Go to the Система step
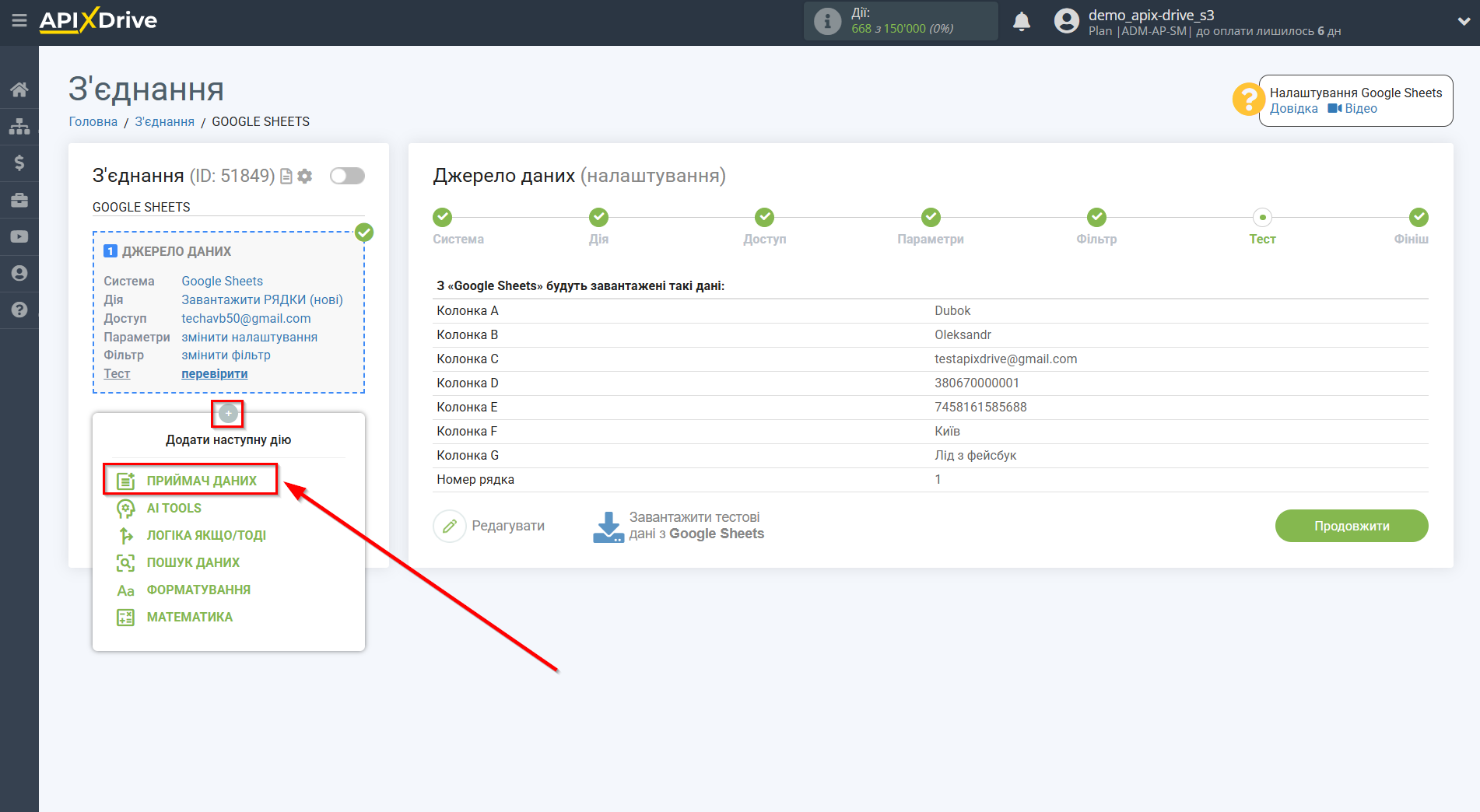 coord(443,217)
